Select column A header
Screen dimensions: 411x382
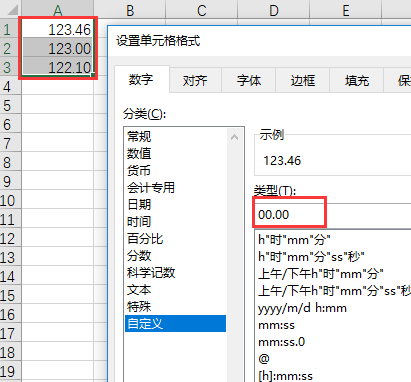click(57, 10)
